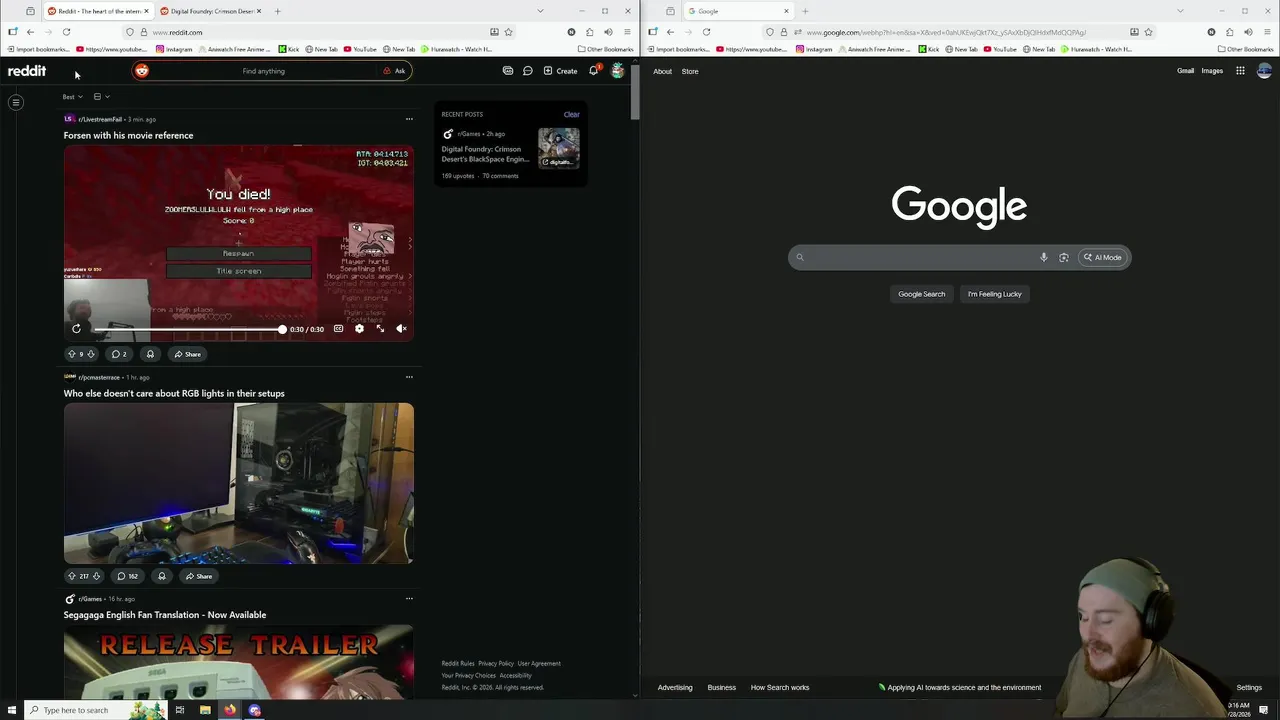Open overflow menu on Segagaga post
Screen dimensions: 1280x720
point(409,599)
